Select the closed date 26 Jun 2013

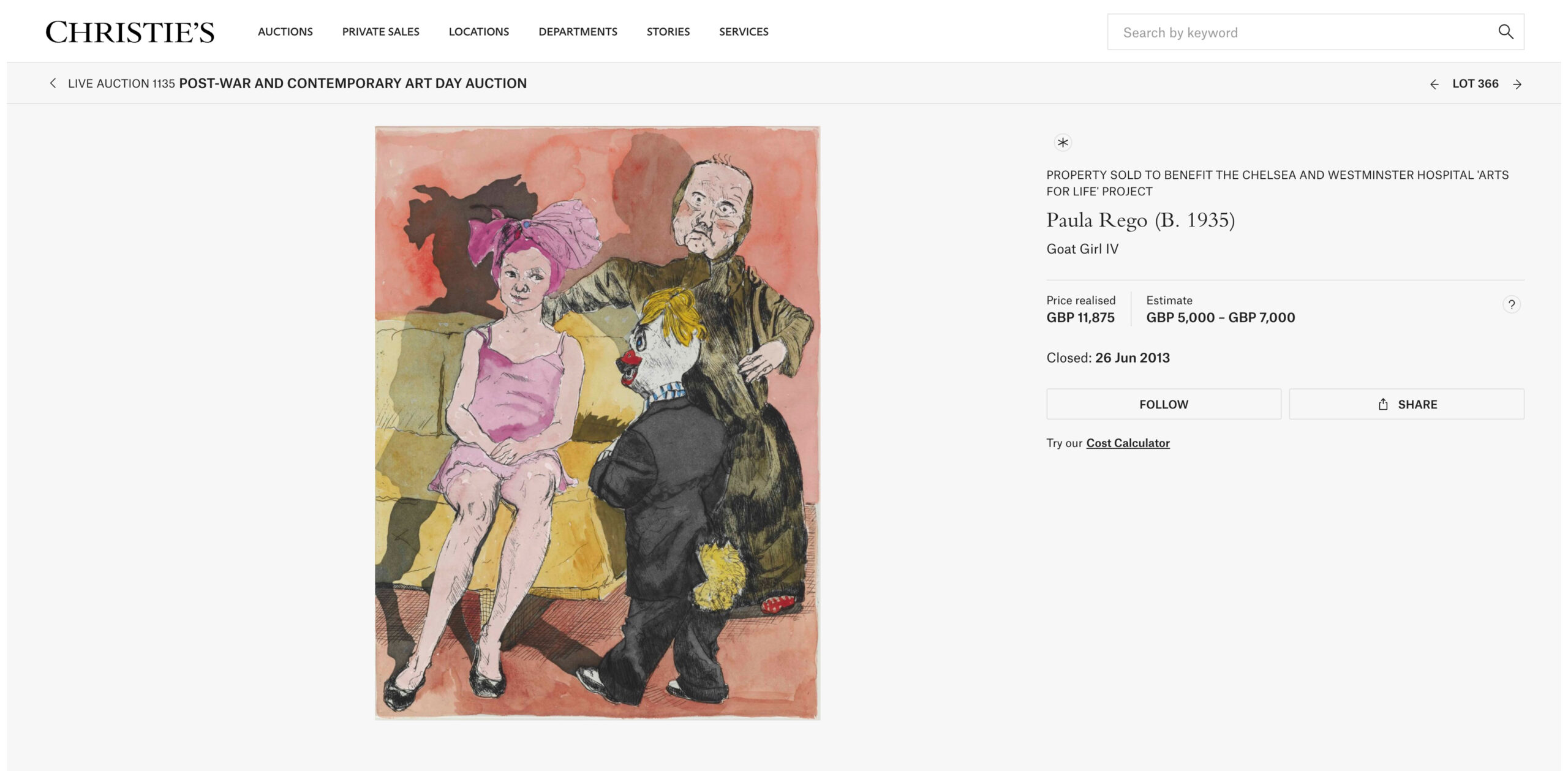(x=1133, y=358)
